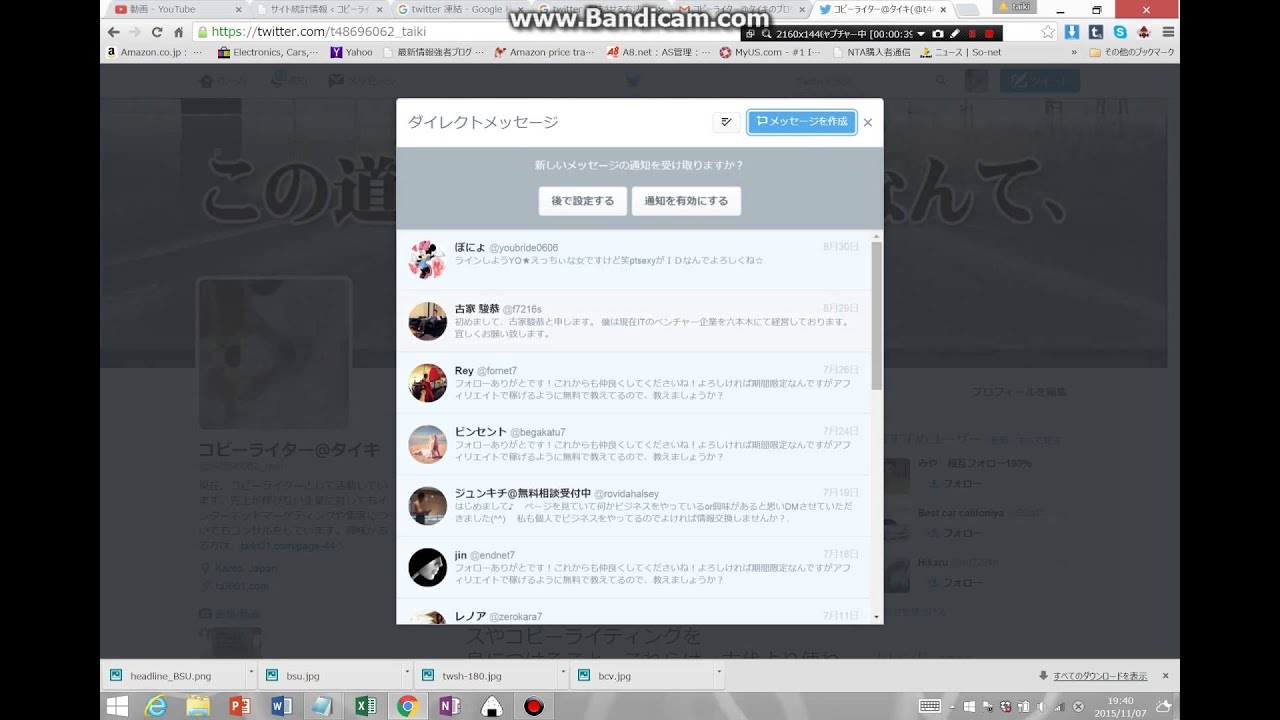Open Word from taskbar
The width and height of the screenshot is (1280, 720).
[x=281, y=707]
